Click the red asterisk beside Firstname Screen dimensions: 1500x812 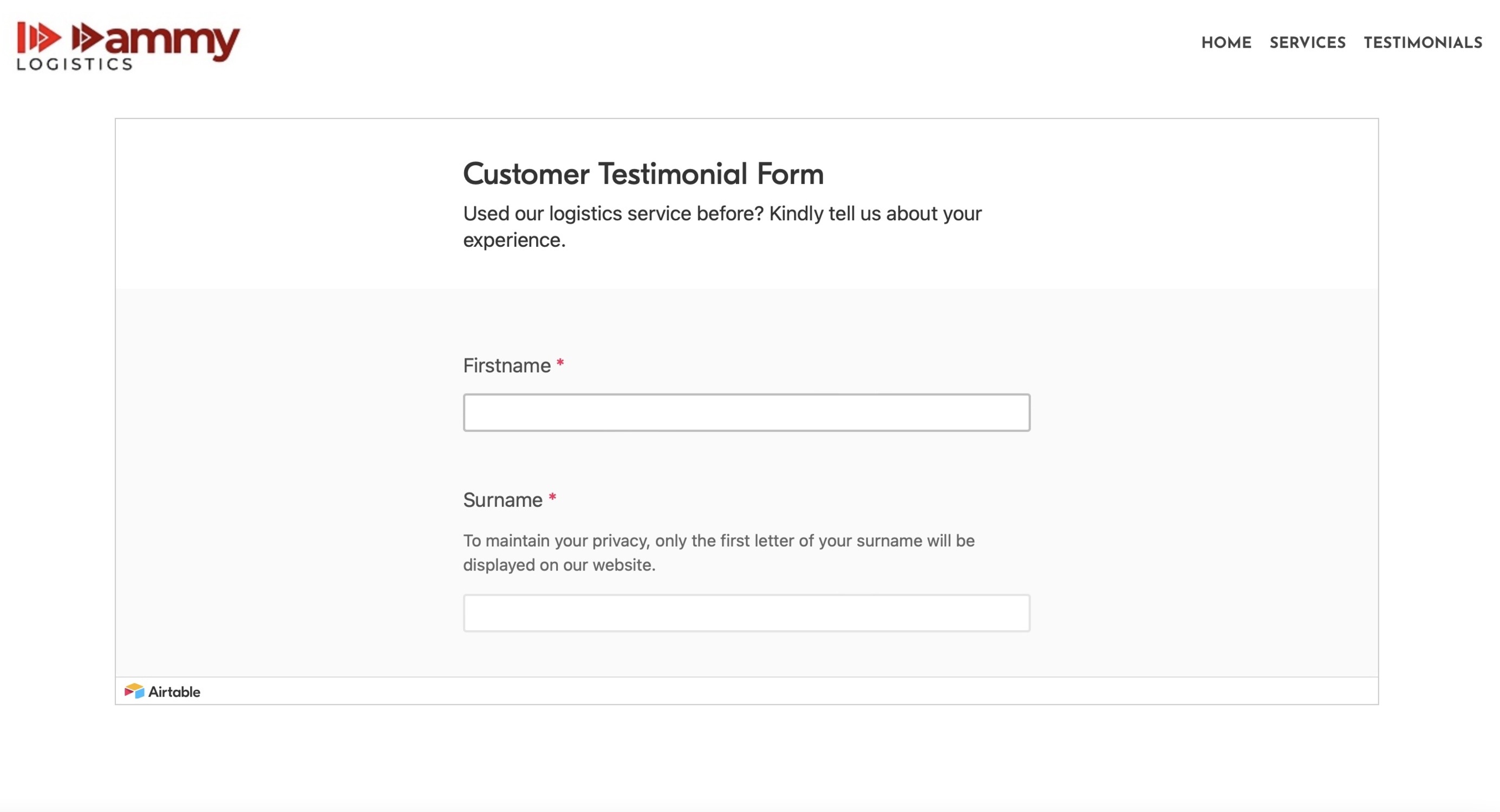tap(560, 363)
